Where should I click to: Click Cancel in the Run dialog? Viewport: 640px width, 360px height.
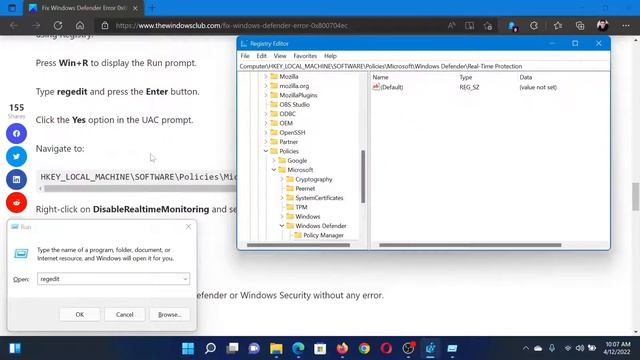[124, 314]
